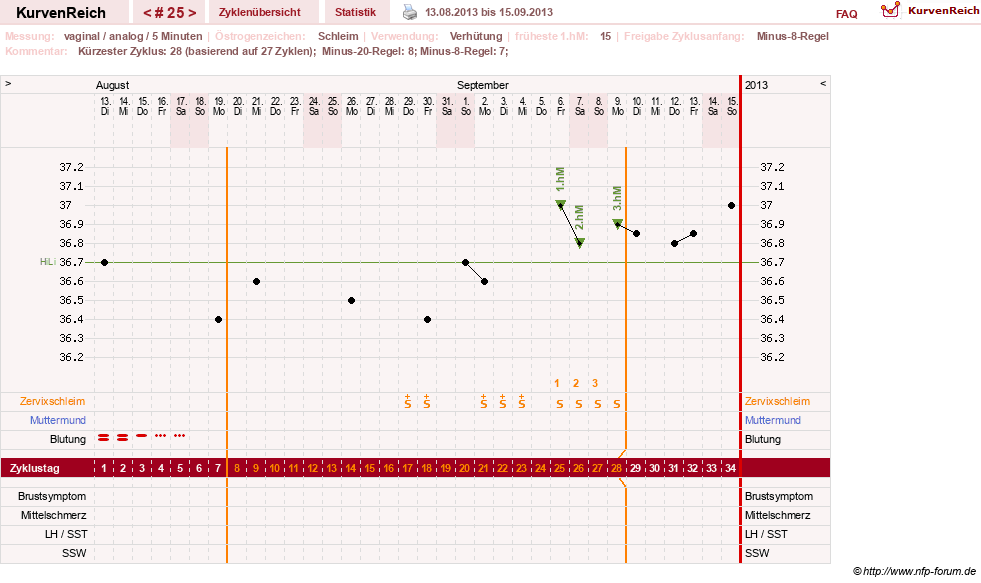Click the printer icon
The height and width of the screenshot is (583, 981).
[x=410, y=12]
